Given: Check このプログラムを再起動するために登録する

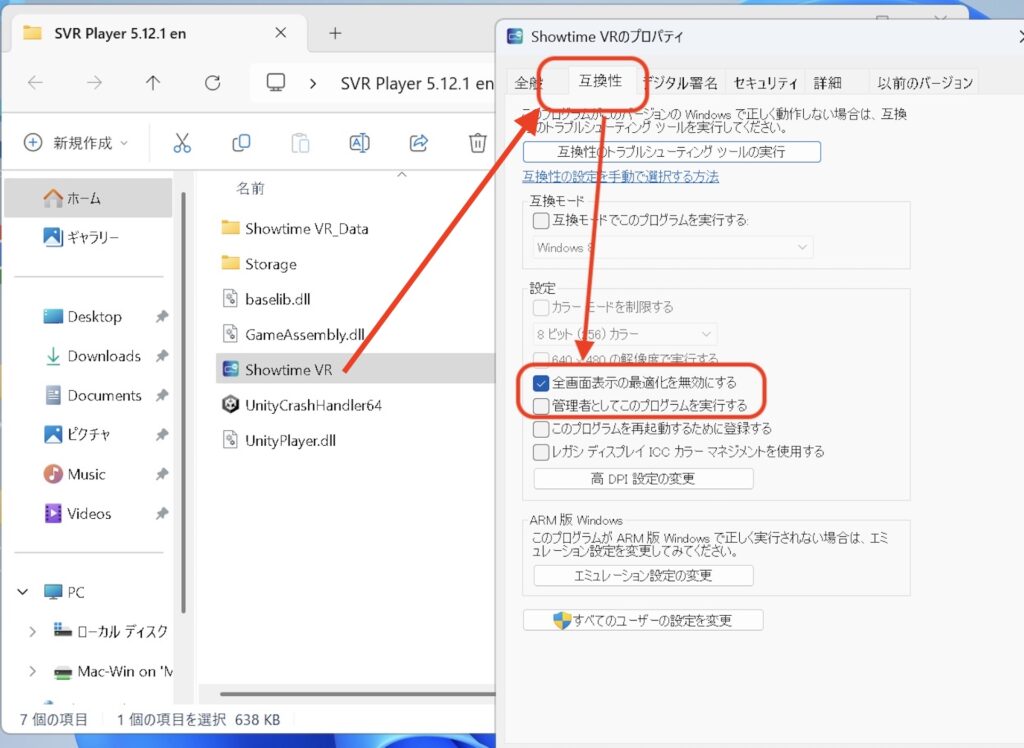Looking at the screenshot, I should pos(541,429).
